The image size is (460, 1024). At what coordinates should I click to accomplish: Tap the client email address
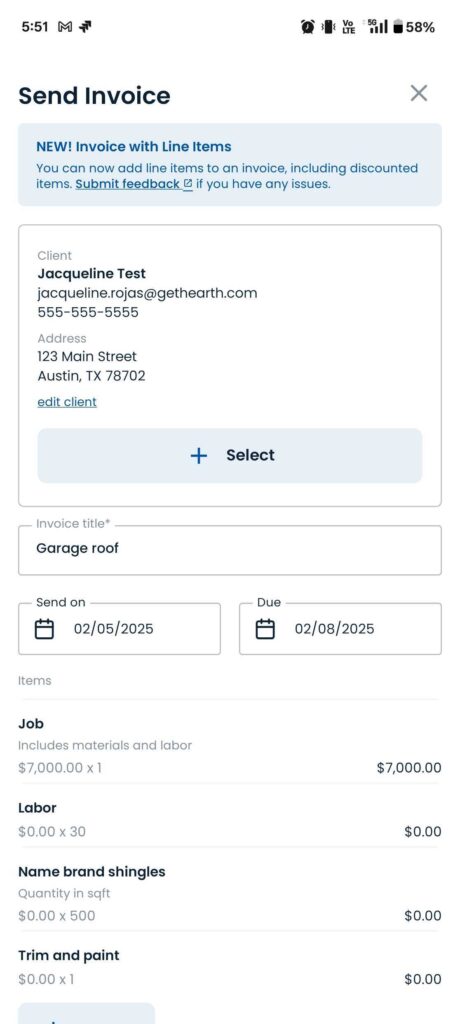tap(147, 293)
